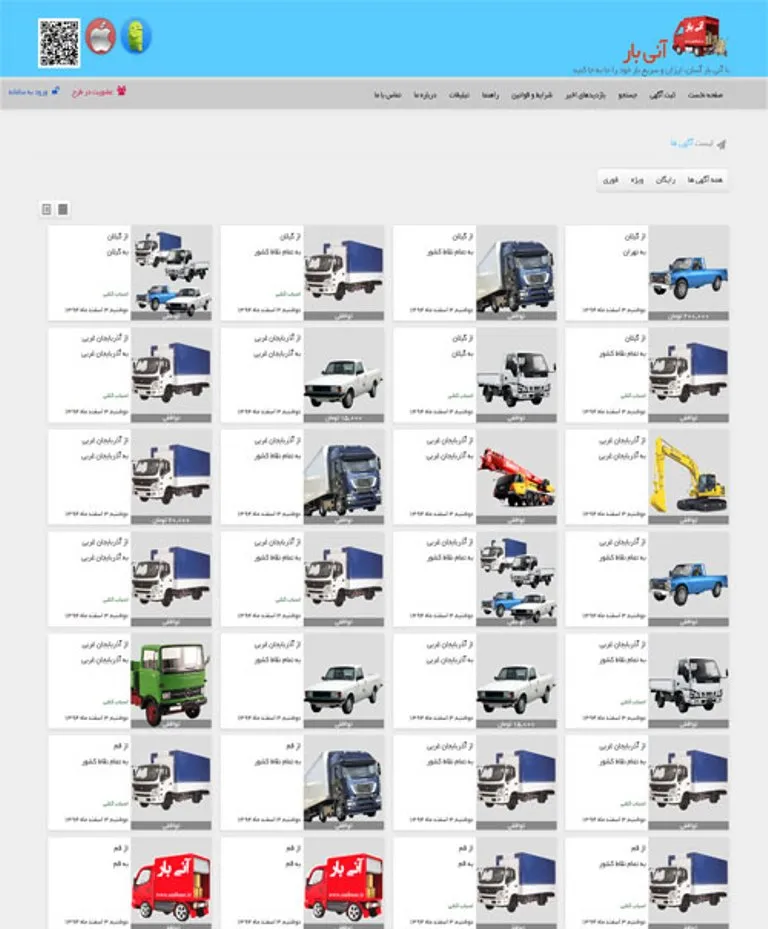Select the 'رایگان' filter tab
Viewport: 768px width, 929px height.
tap(666, 180)
